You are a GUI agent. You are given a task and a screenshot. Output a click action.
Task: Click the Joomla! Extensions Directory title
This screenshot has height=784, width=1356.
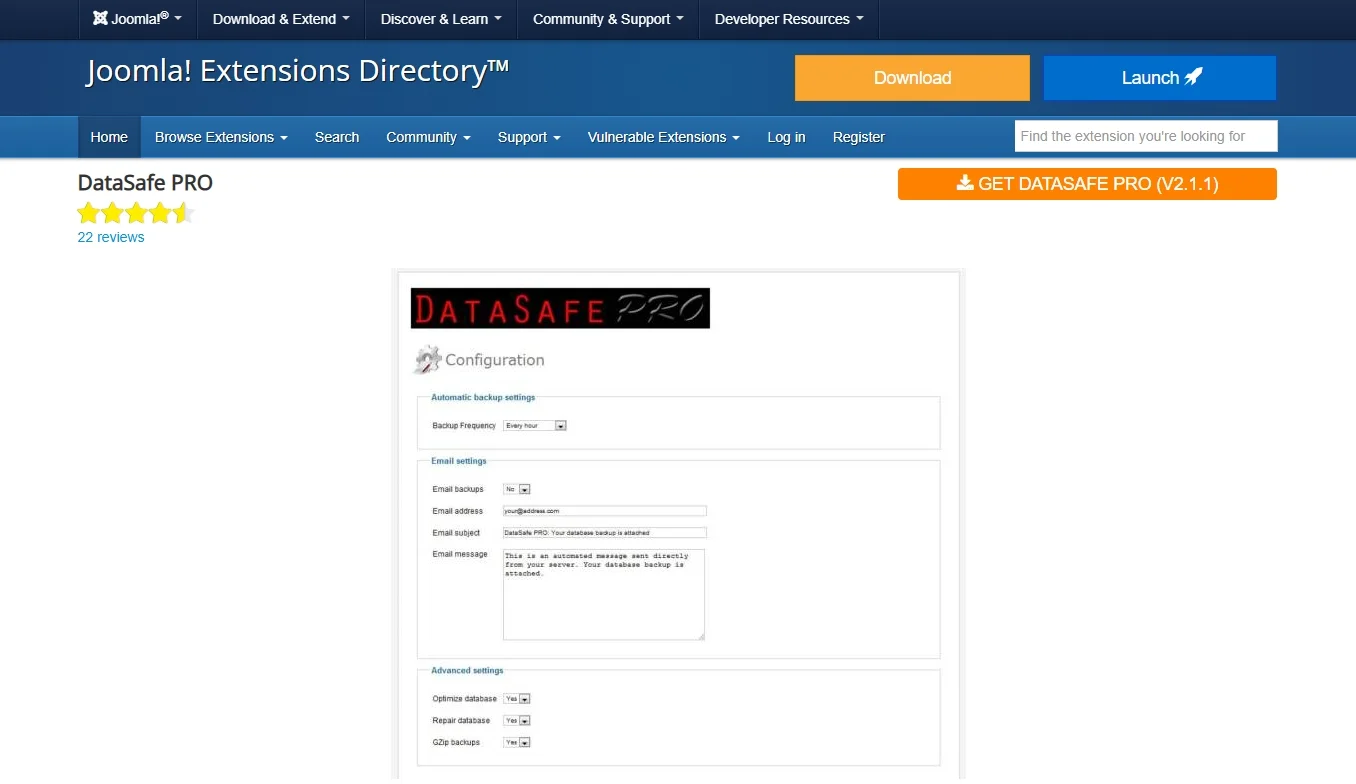(298, 71)
